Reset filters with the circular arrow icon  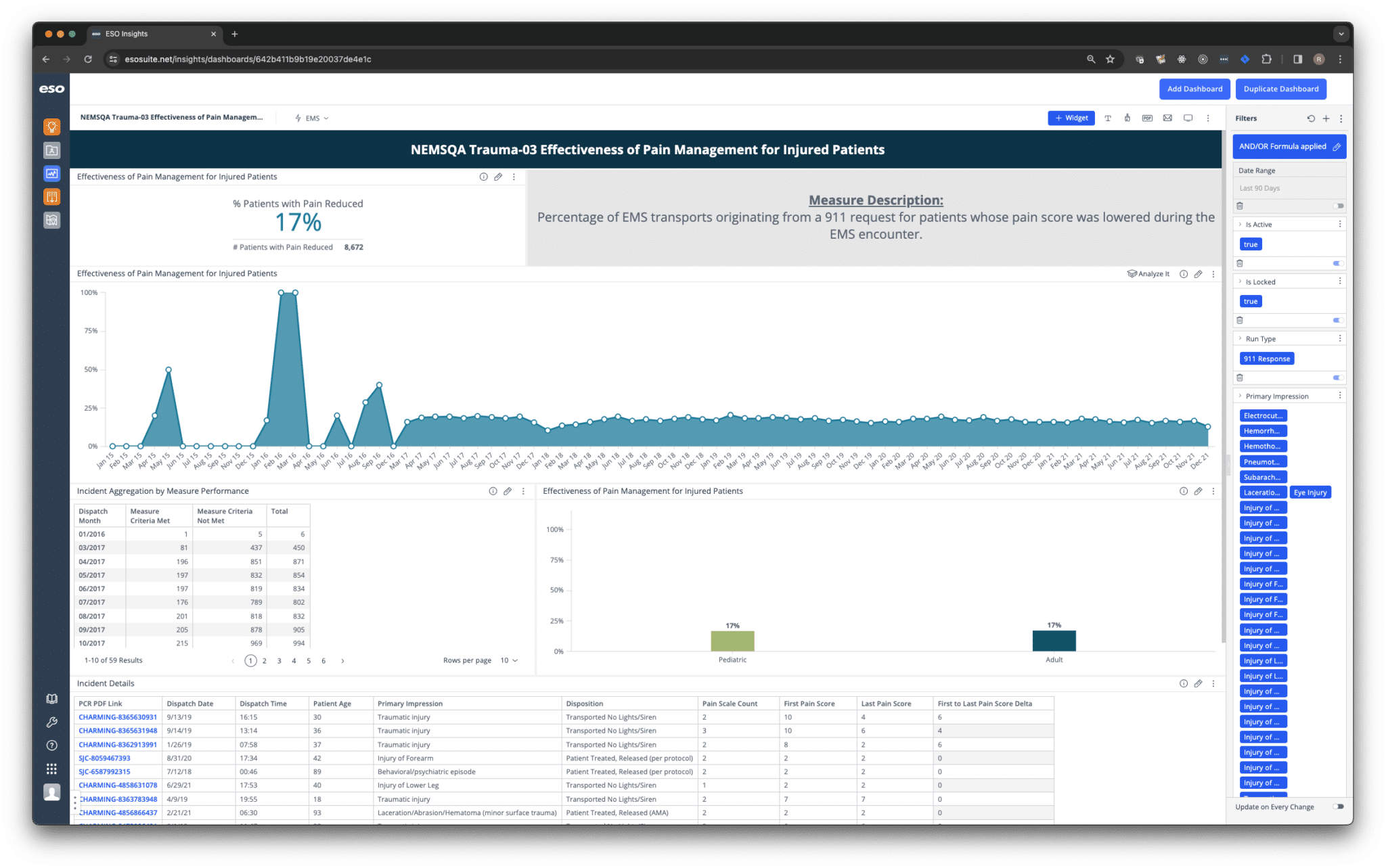tap(1311, 118)
